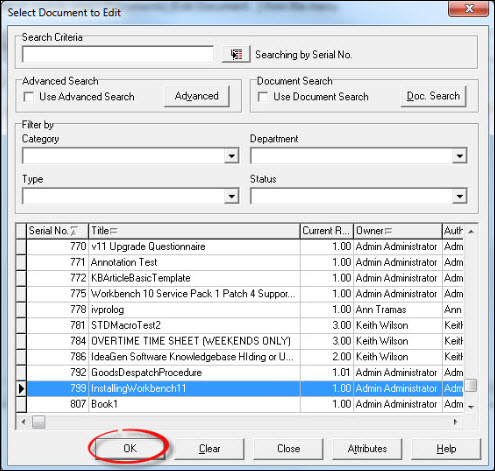Click inside the Search Criteria text field
This screenshot has height=471, width=495.
click(118, 54)
